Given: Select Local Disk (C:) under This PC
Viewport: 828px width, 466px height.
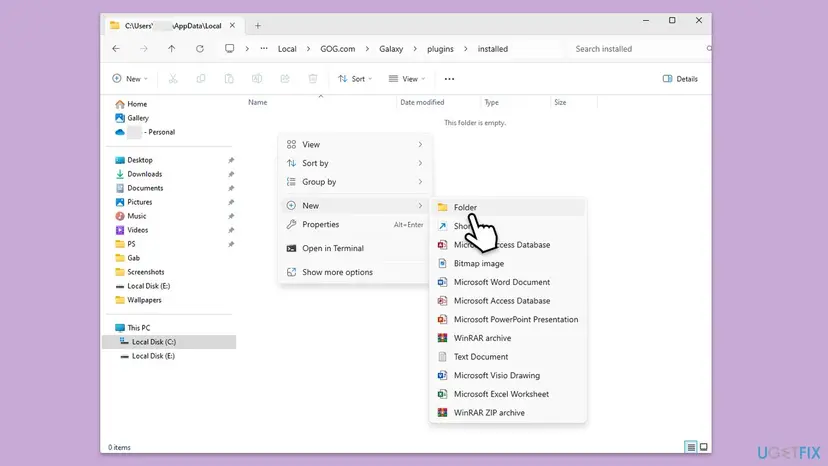Looking at the screenshot, I should click(x=169, y=342).
